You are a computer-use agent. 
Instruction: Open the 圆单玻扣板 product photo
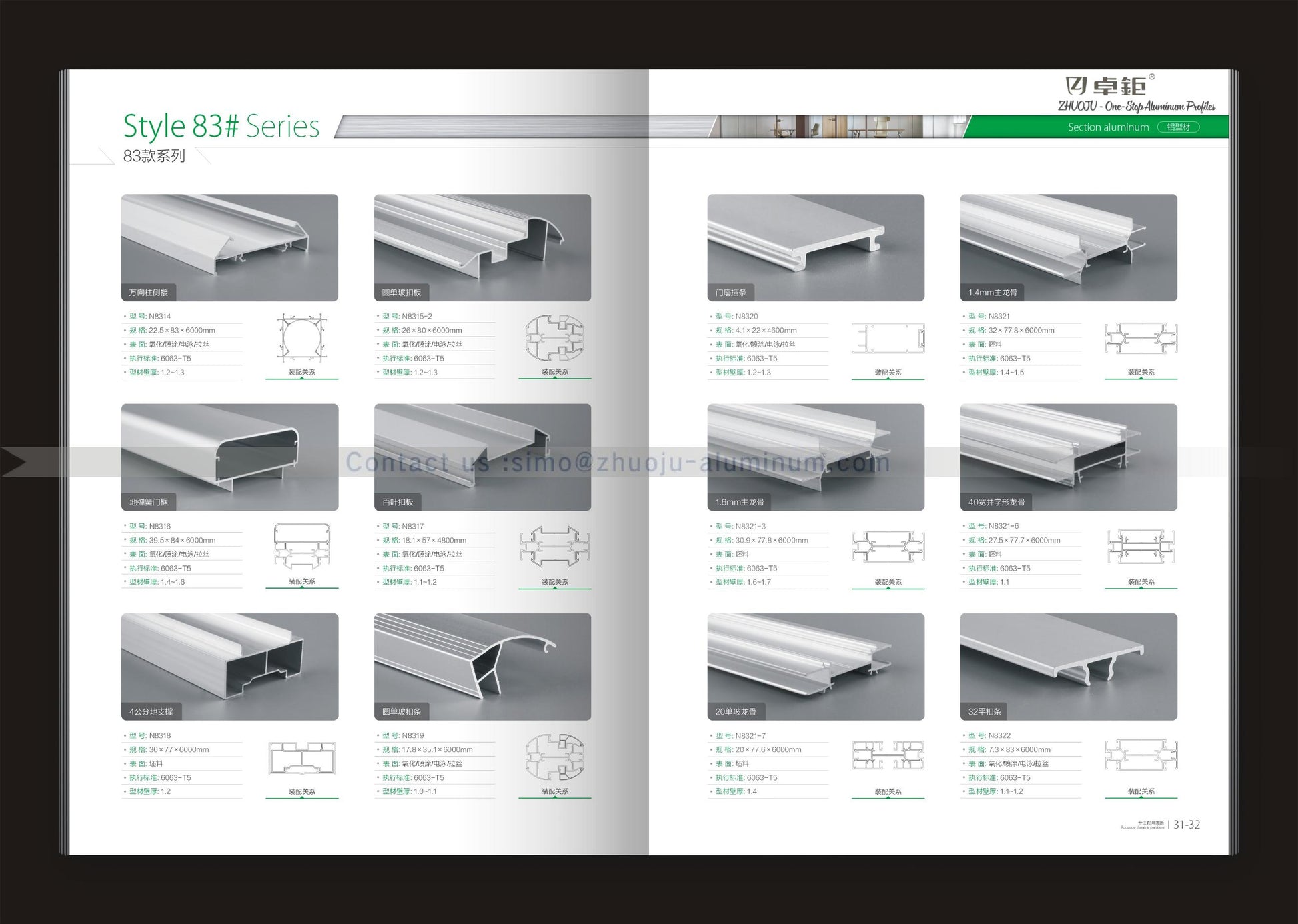coord(482,247)
